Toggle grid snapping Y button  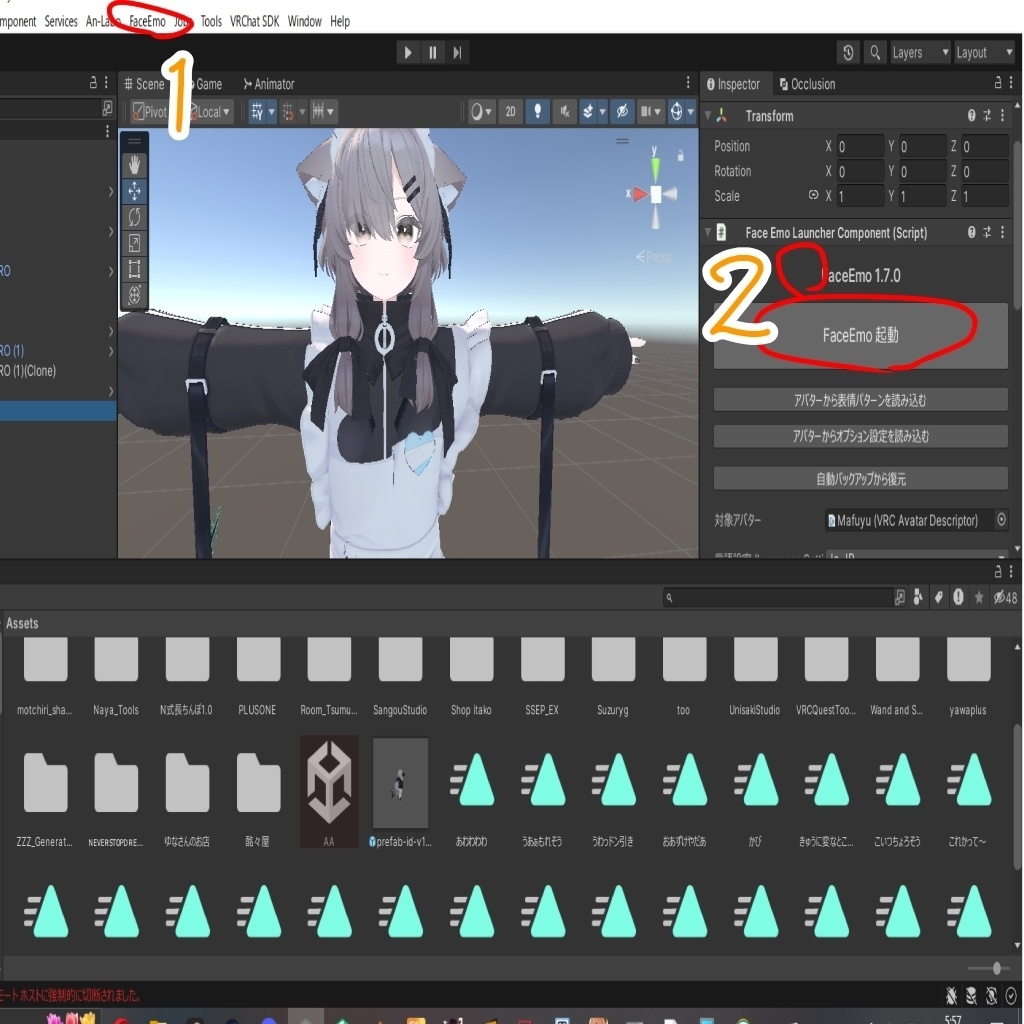click(257, 112)
